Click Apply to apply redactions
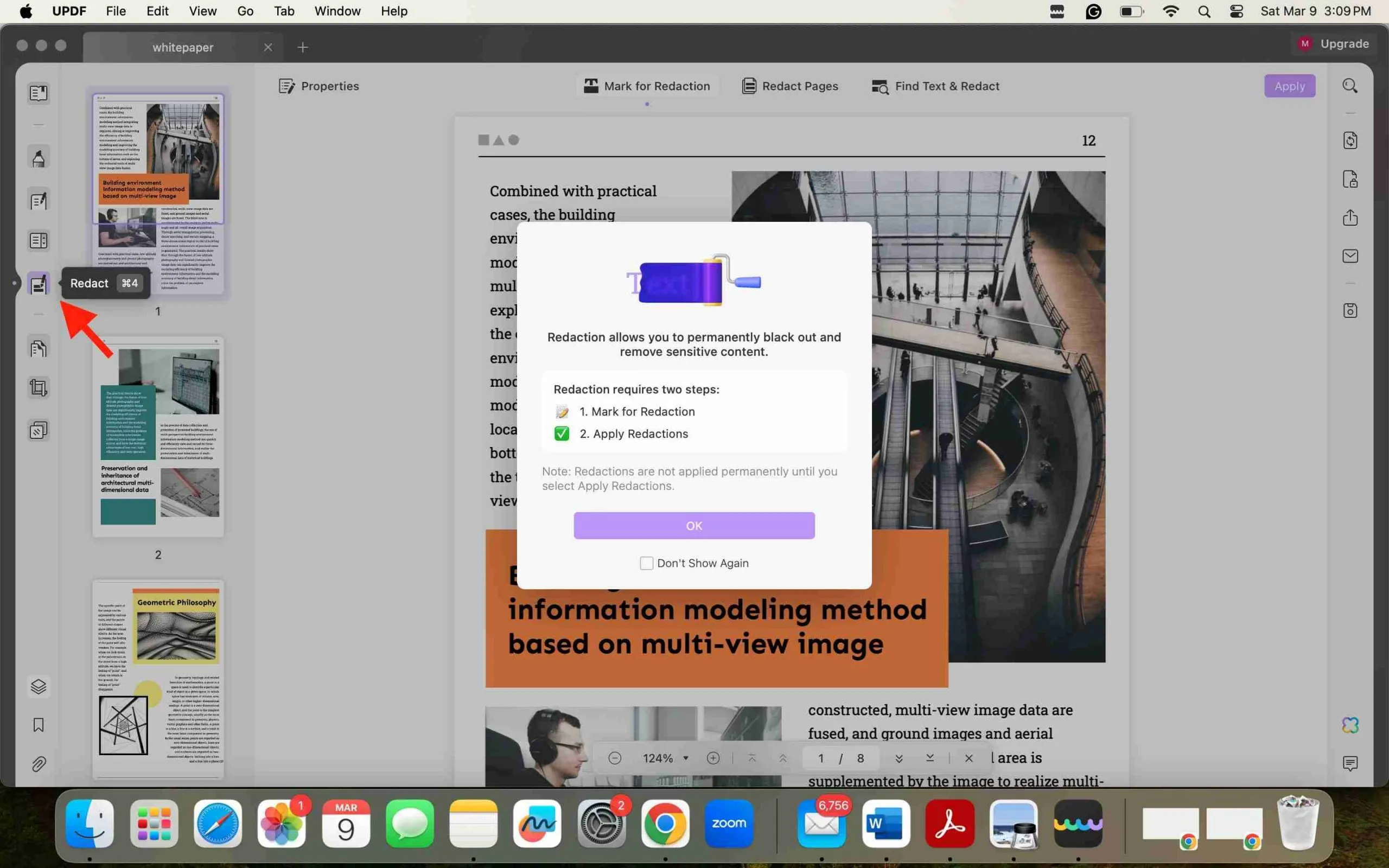Image resolution: width=1389 pixels, height=868 pixels. pyautogui.click(x=1289, y=86)
